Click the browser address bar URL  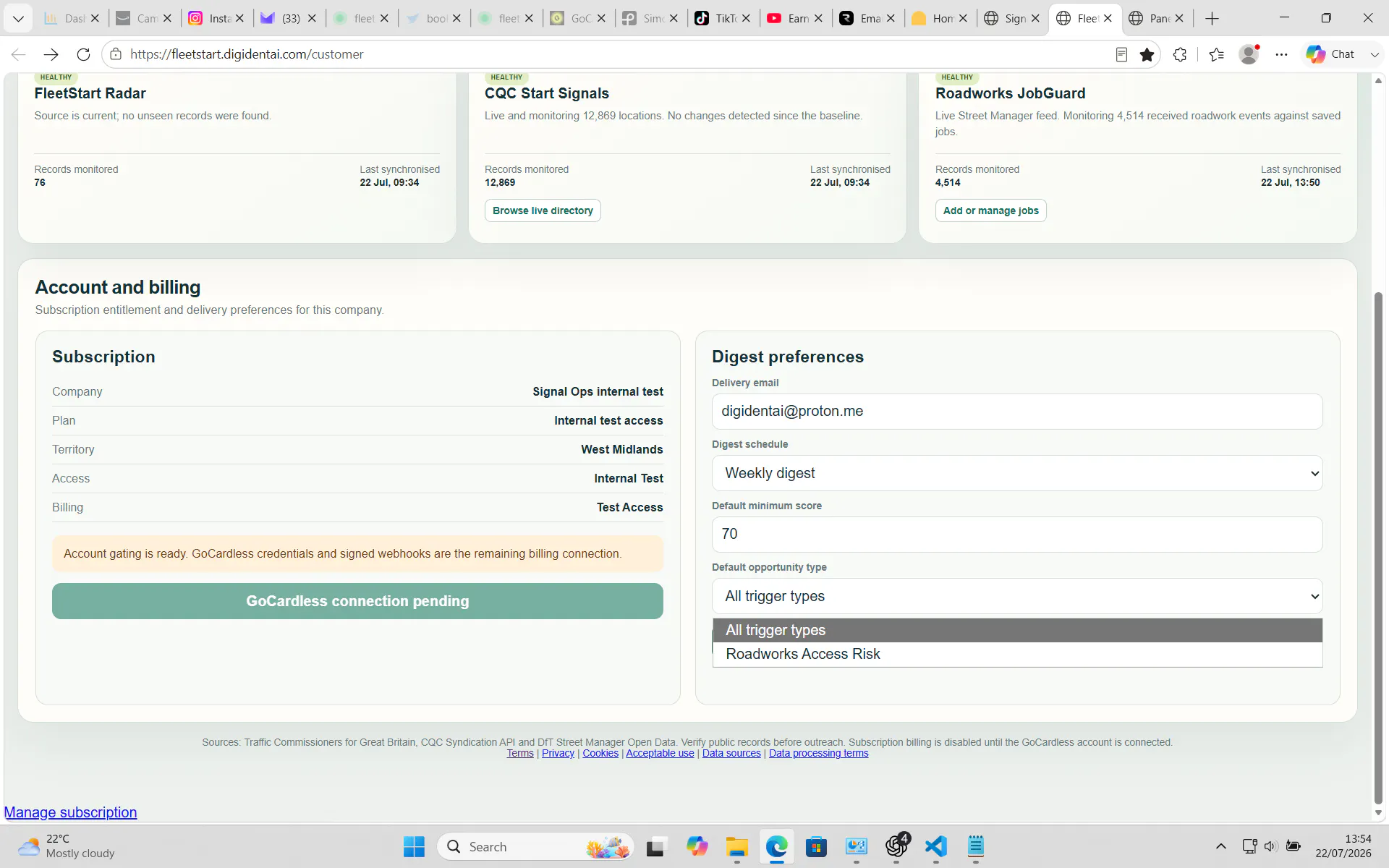tap(247, 54)
